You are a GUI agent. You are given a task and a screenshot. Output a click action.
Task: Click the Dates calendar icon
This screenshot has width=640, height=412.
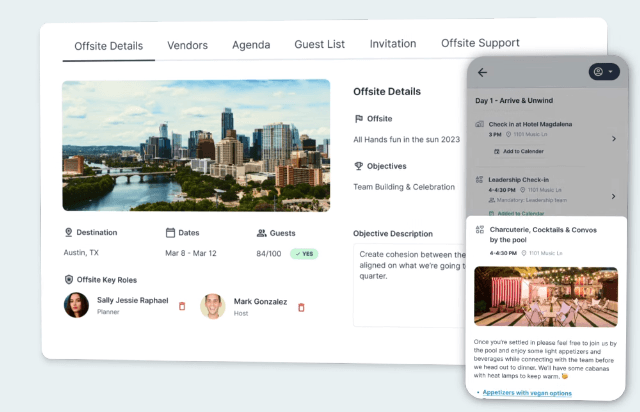pyautogui.click(x=170, y=233)
